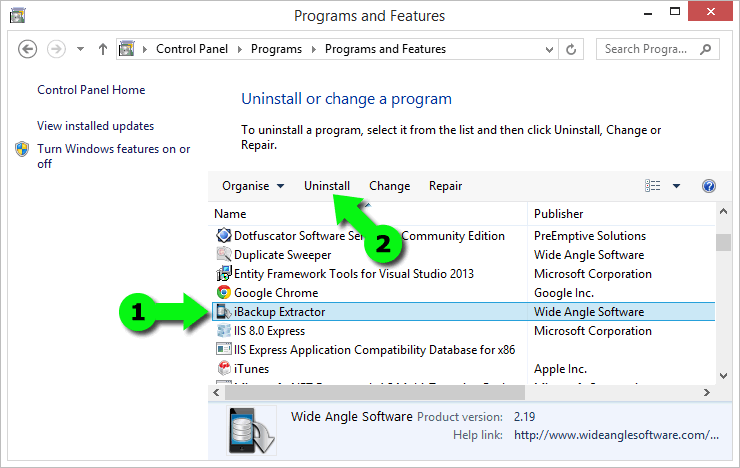Sort by the Name column header
This screenshot has width=740, height=468.
(x=368, y=214)
